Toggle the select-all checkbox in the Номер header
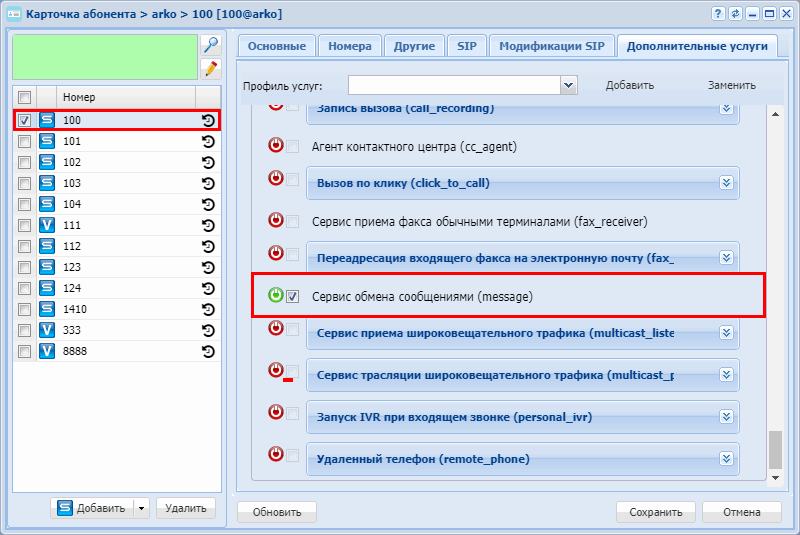 click(x=24, y=97)
